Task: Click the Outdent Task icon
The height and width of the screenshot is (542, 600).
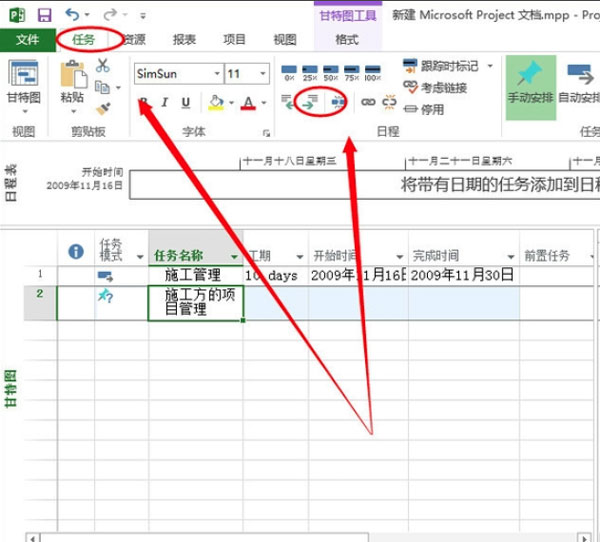Action: (288, 101)
